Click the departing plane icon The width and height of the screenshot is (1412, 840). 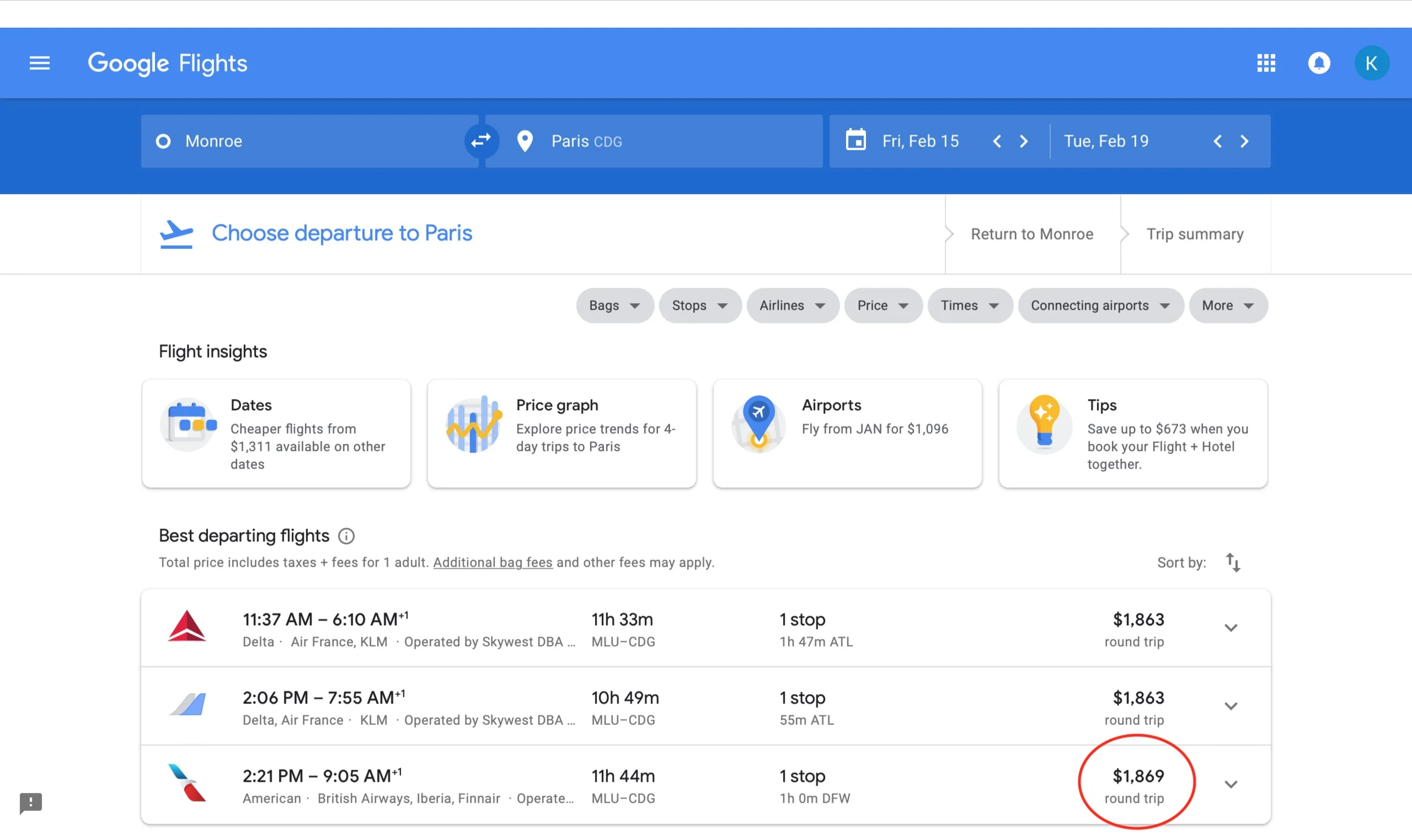point(176,234)
